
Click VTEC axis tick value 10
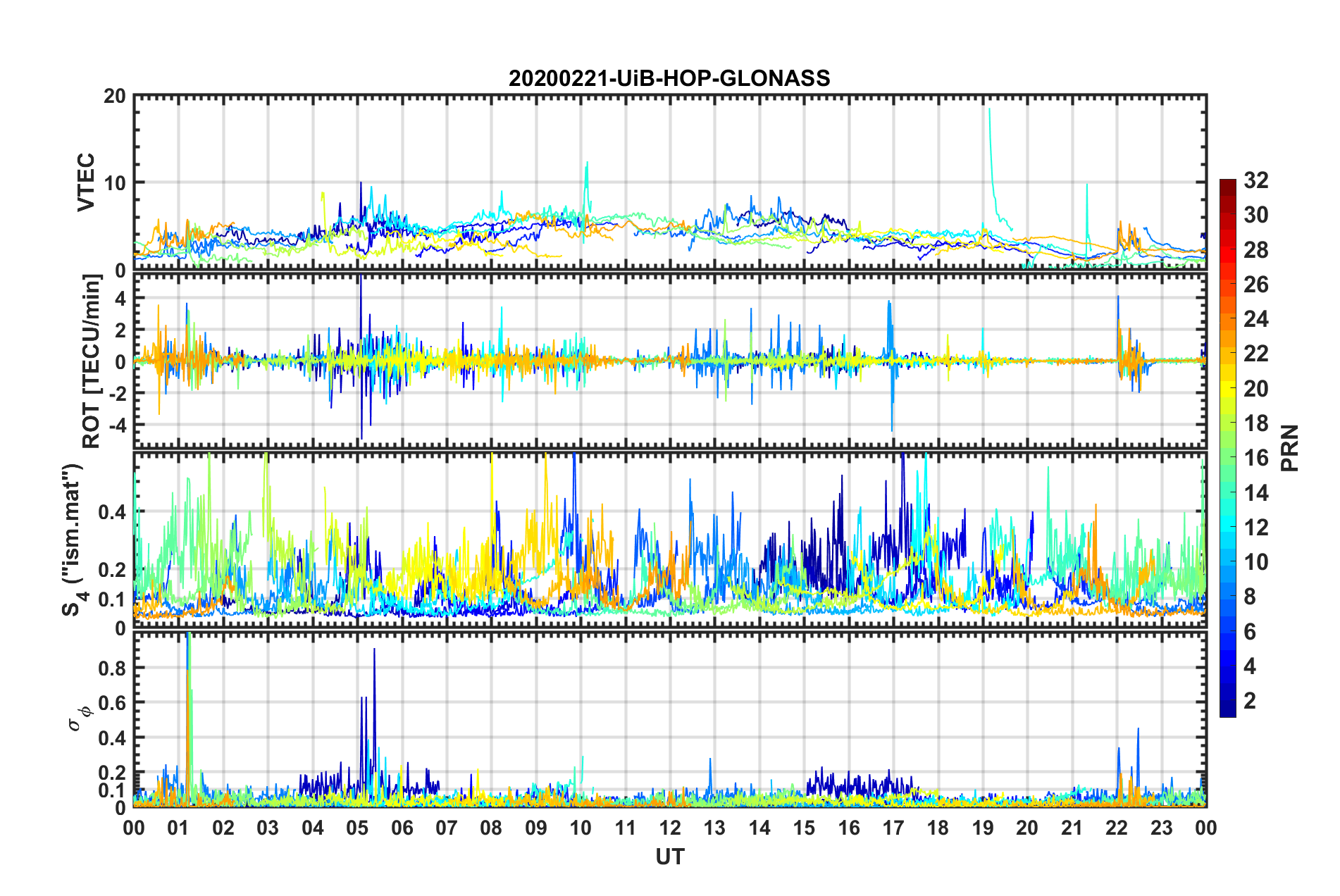coord(114,183)
